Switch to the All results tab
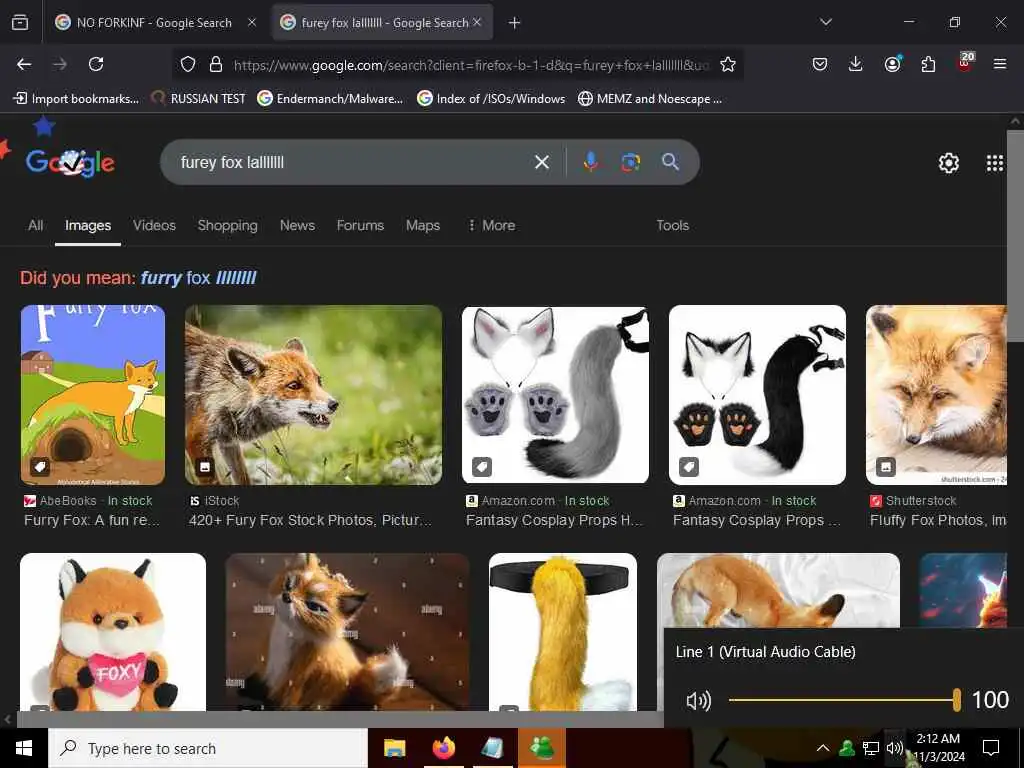Viewport: 1024px width, 768px height. tap(35, 225)
